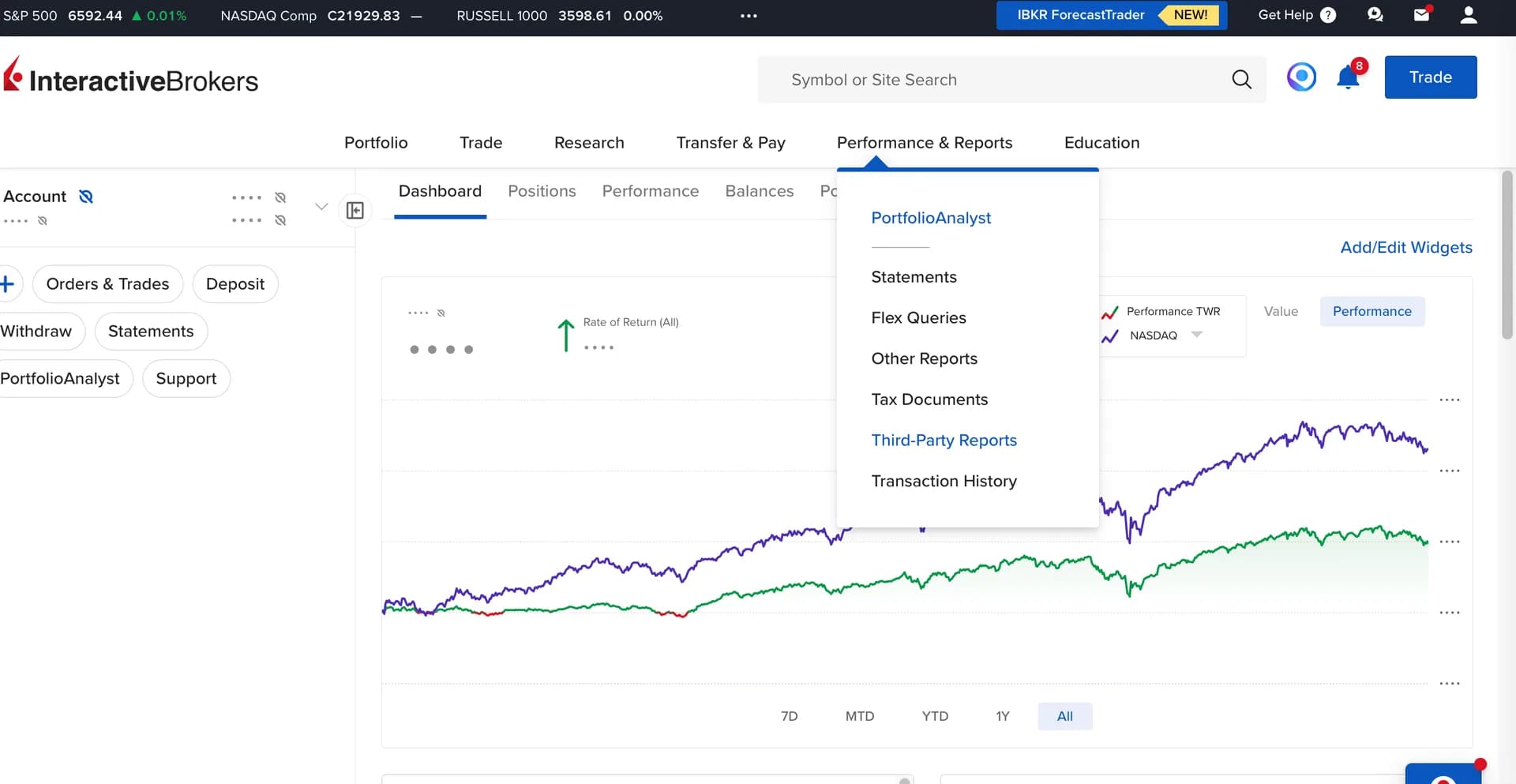
Task: Unhide the lower masked account value
Action: point(280,220)
